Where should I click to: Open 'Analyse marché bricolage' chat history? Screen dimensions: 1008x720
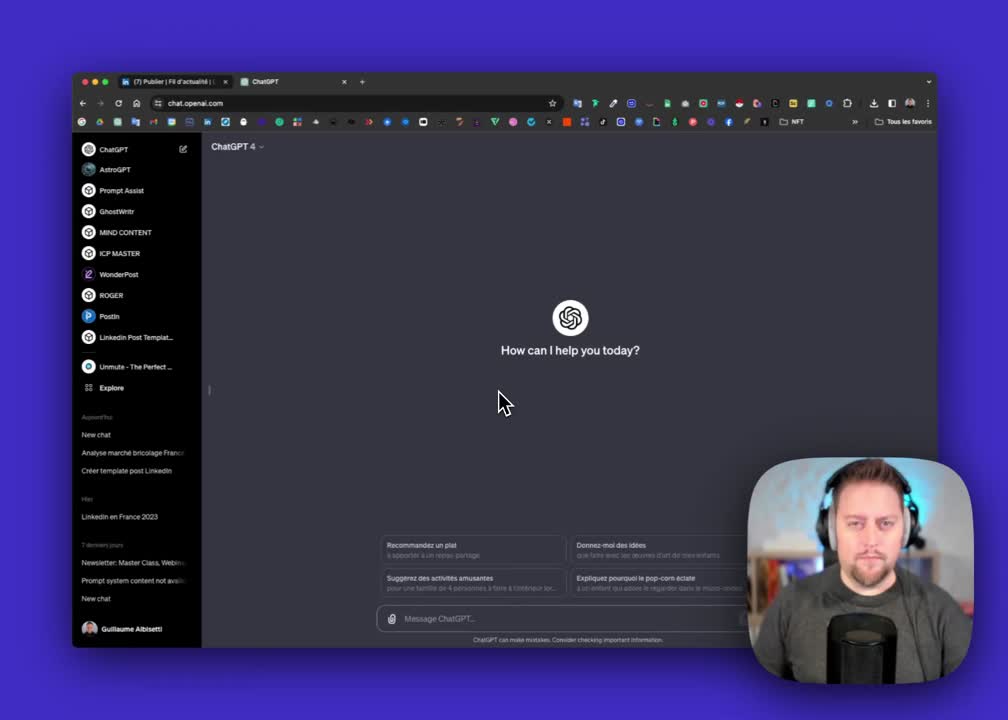133,453
